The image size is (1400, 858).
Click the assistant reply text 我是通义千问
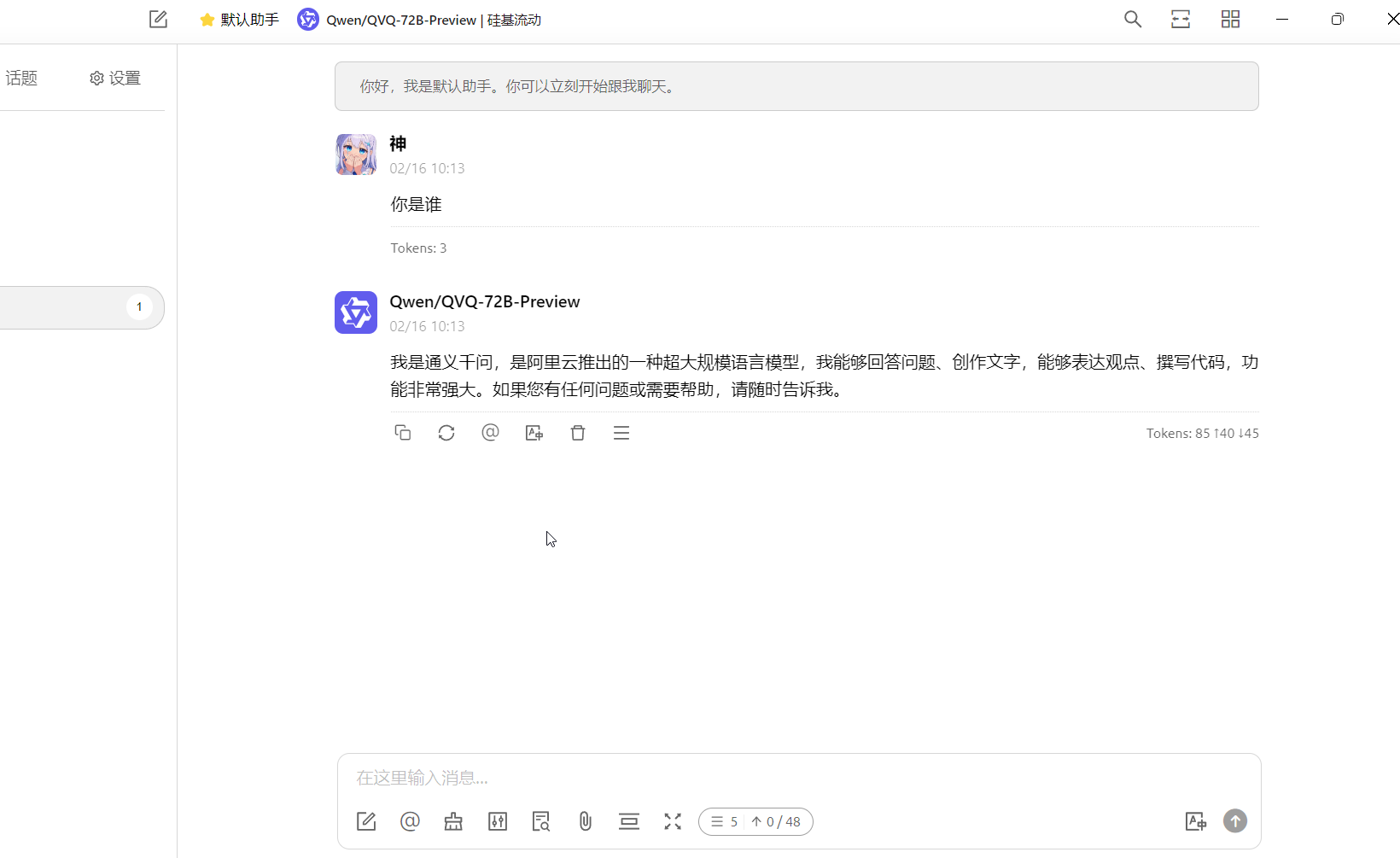(825, 376)
